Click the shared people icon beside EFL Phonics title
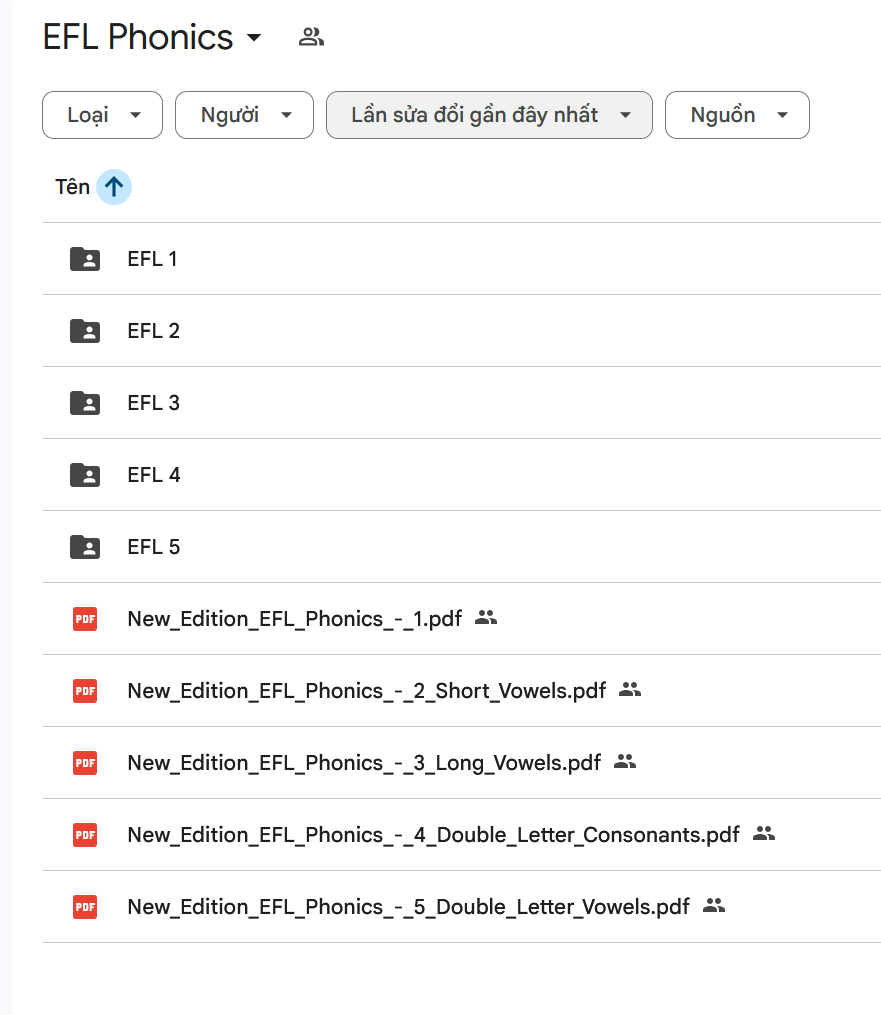Screen dimensions: 881x1015 pyautogui.click(x=311, y=38)
